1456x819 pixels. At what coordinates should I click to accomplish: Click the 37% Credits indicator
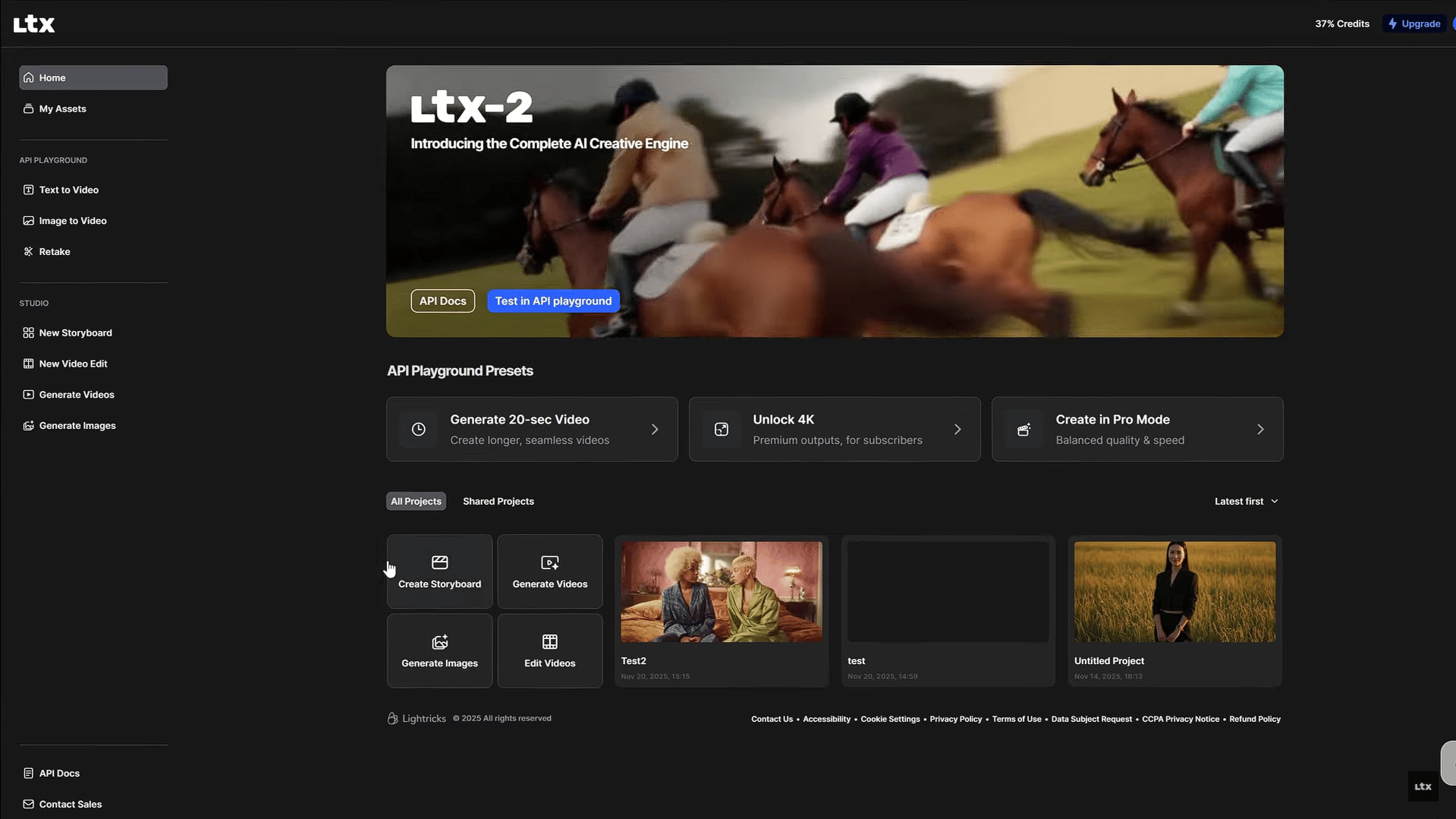pos(1342,24)
